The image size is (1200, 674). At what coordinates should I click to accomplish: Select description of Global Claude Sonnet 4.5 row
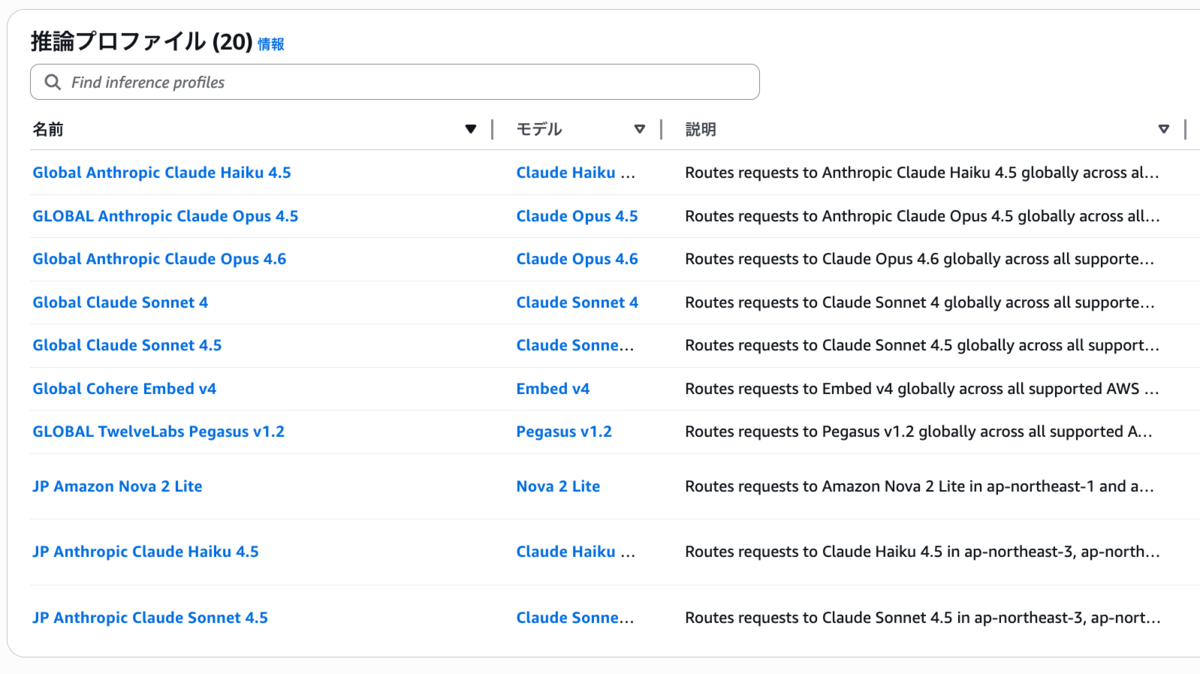(x=922, y=345)
